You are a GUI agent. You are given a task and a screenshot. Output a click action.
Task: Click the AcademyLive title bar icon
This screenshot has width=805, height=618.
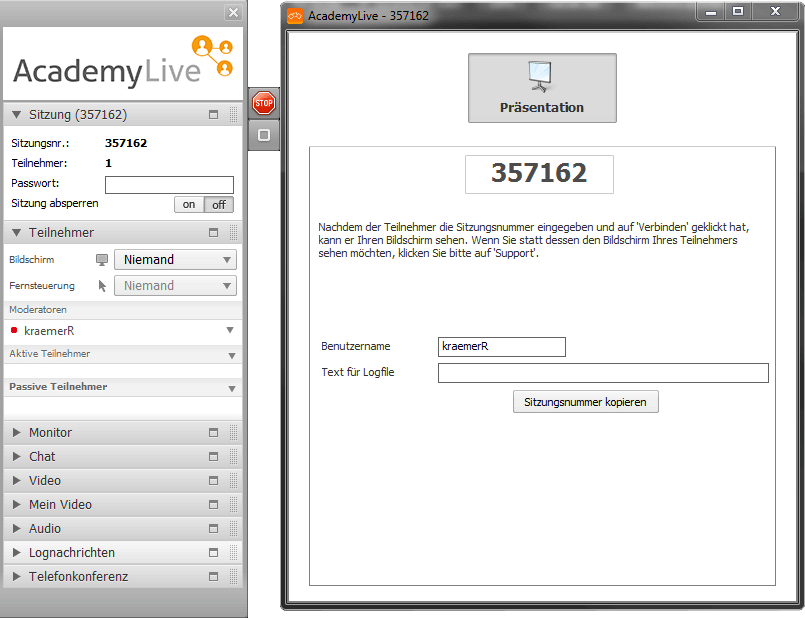point(295,16)
